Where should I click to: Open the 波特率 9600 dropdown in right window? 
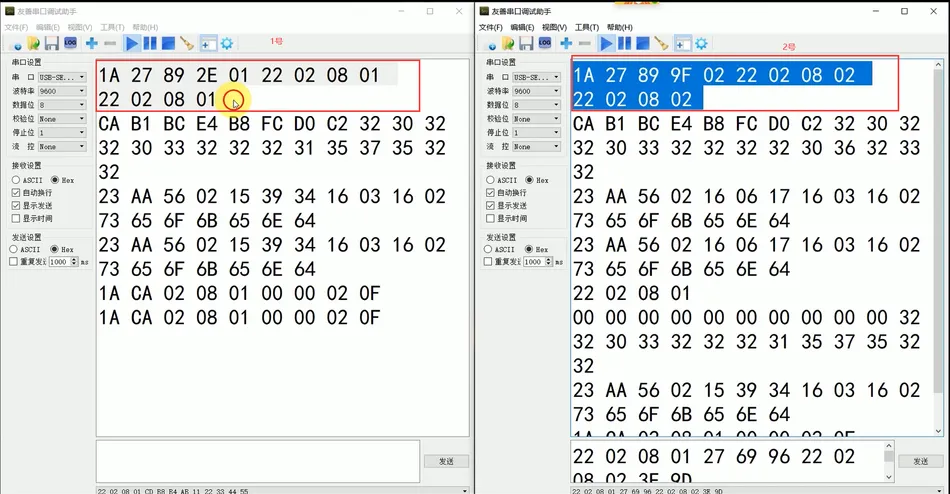click(536, 91)
